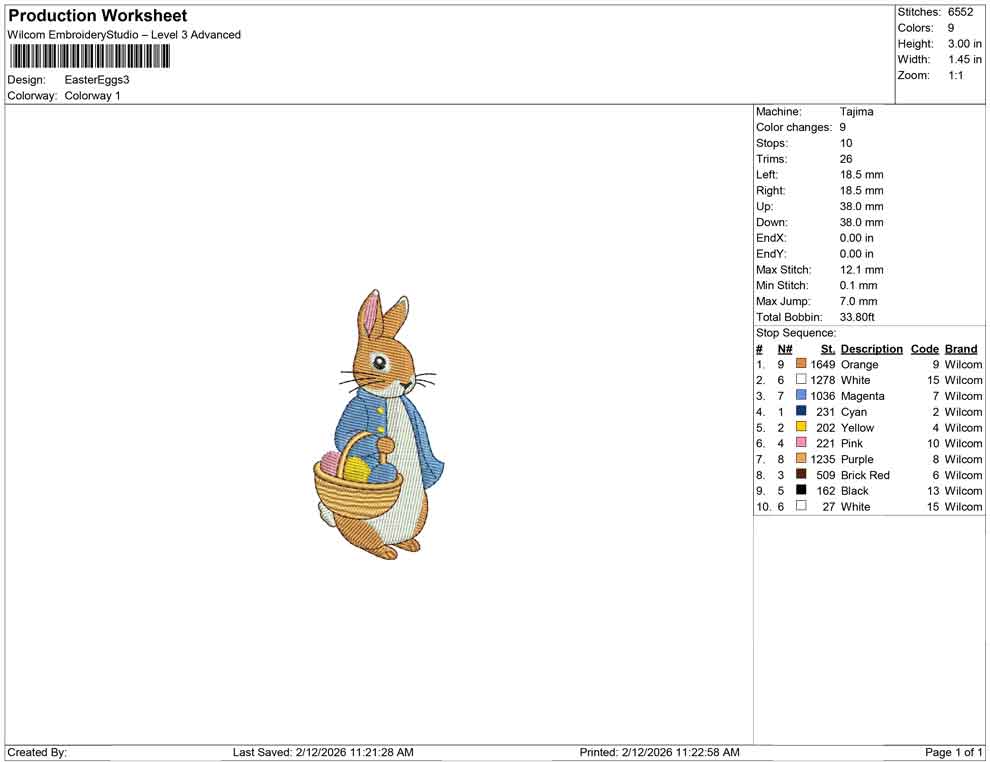990x762 pixels.
Task: Click the Black color swatch
Action: (x=801, y=490)
